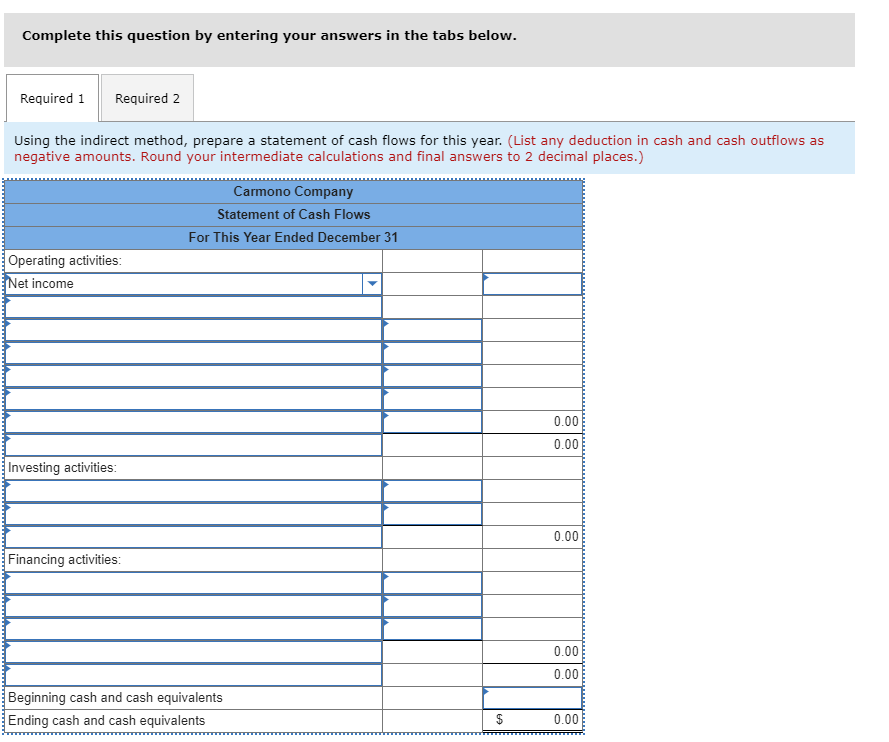Click the third blank row under Financing activities
This screenshot has width=889, height=742.
tap(190, 628)
